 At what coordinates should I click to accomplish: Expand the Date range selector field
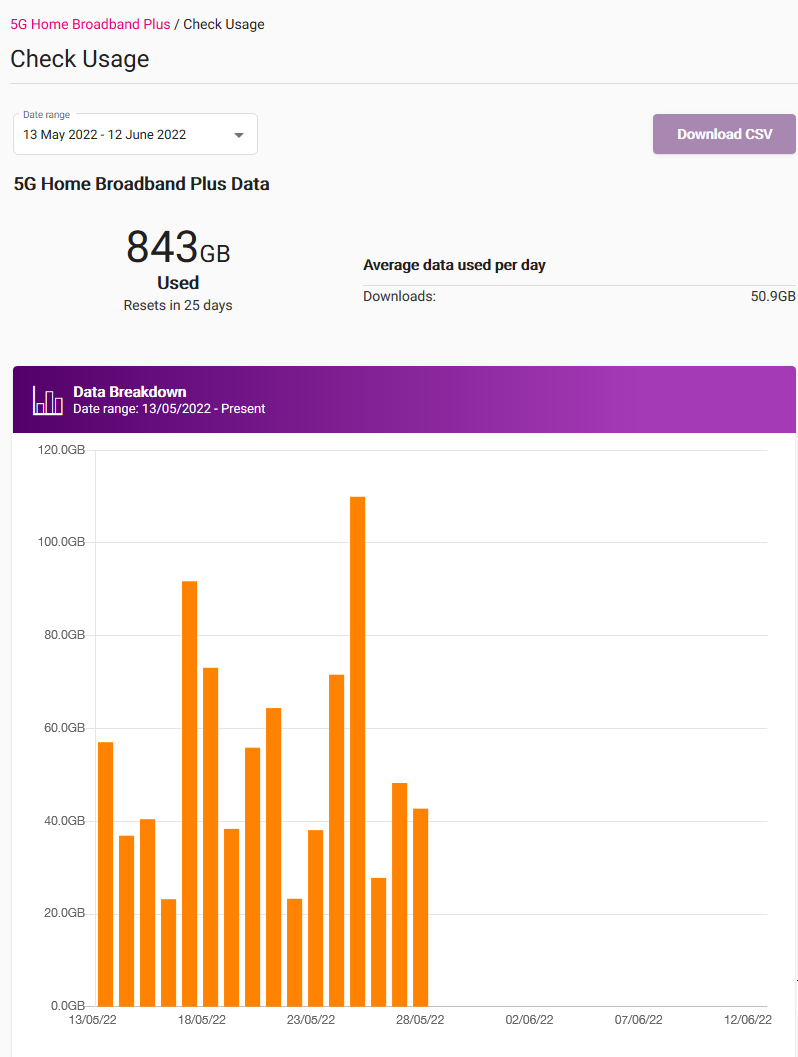(x=135, y=133)
